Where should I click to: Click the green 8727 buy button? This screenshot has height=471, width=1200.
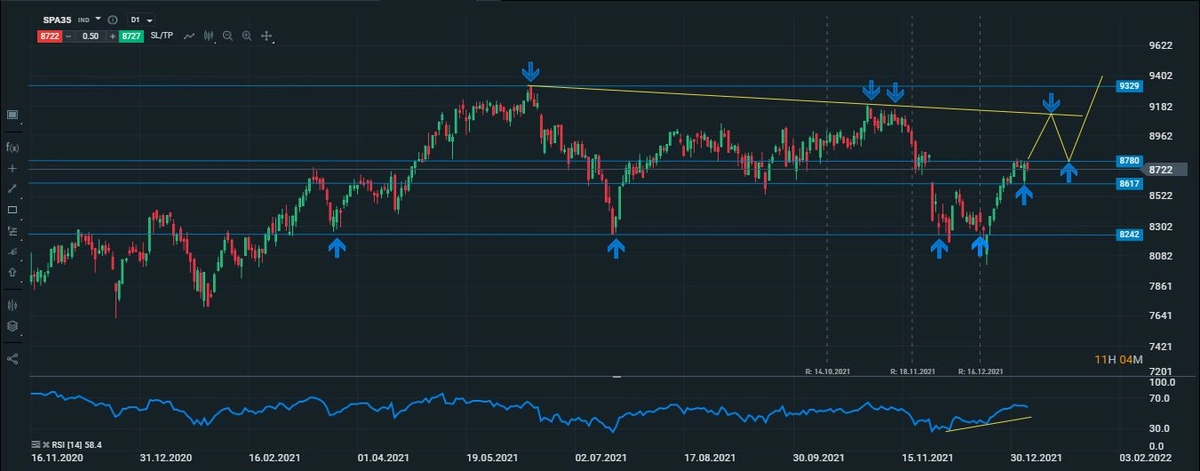tap(131, 36)
